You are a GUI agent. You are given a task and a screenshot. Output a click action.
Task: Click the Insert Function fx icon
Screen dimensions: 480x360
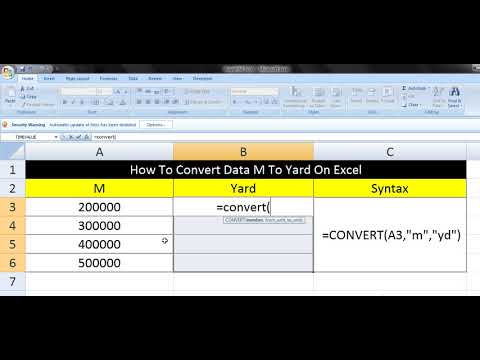coord(86,137)
